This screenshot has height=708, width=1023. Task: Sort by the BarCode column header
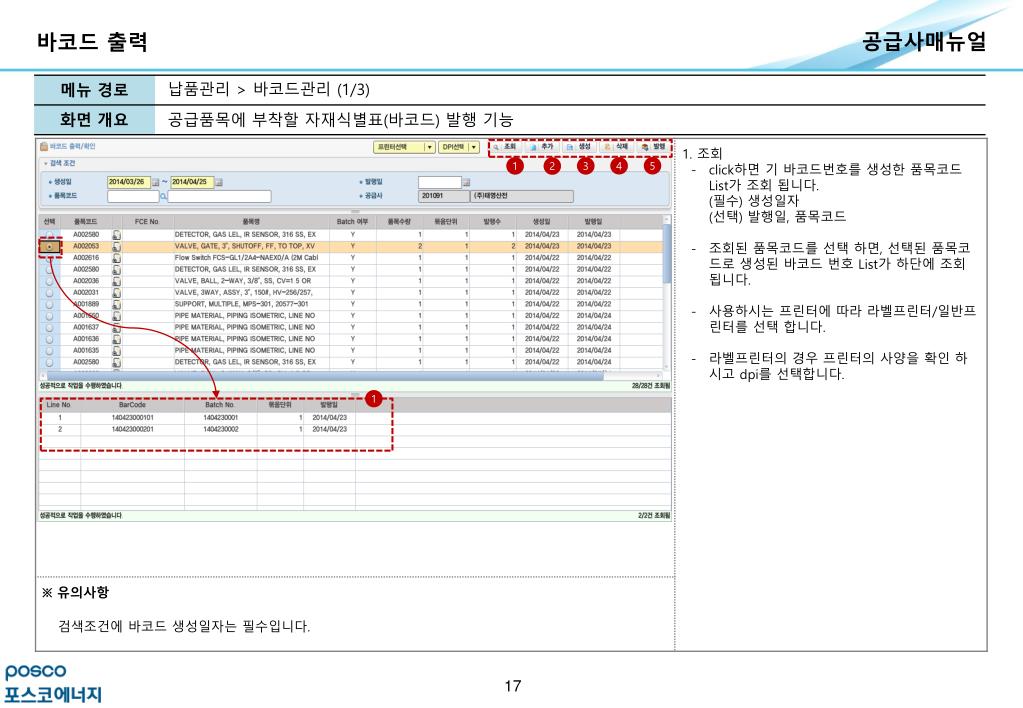click(x=132, y=405)
